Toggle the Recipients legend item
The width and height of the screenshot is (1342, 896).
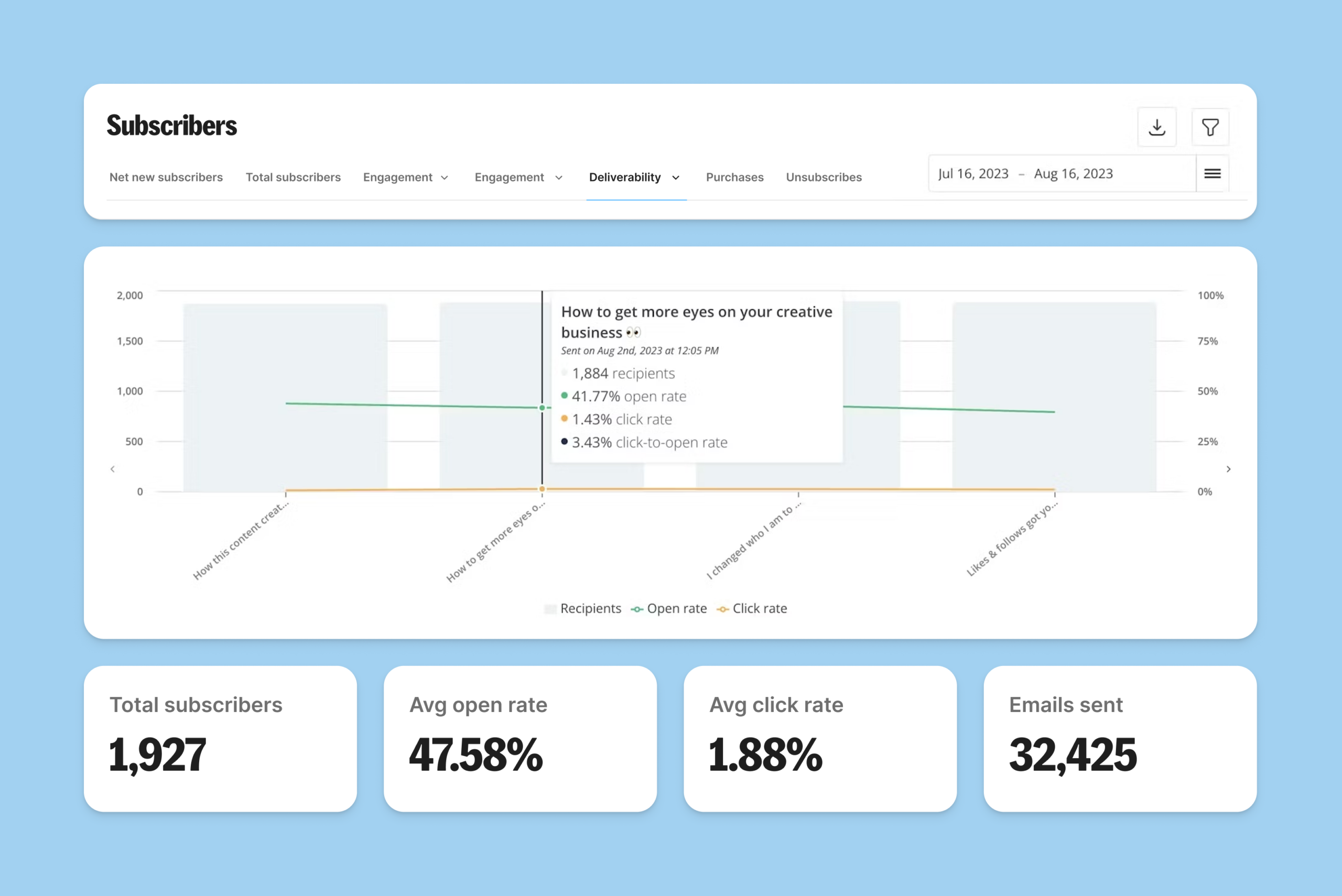(583, 608)
